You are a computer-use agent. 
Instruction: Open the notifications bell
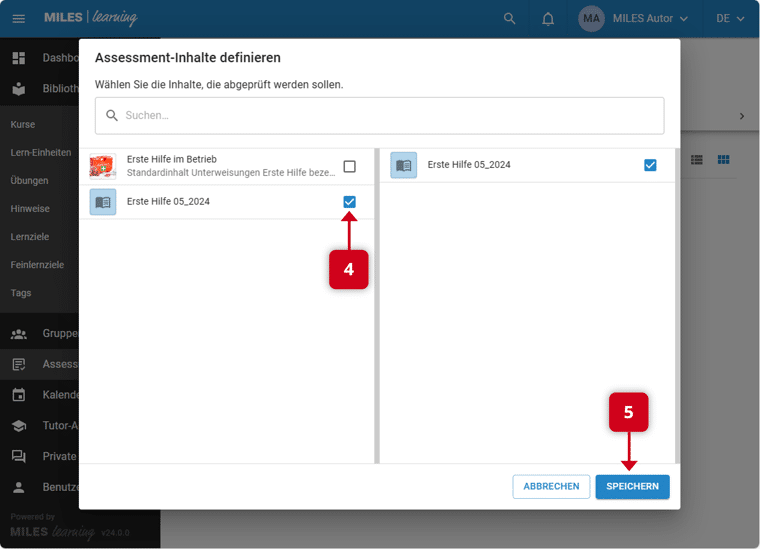[x=548, y=19]
